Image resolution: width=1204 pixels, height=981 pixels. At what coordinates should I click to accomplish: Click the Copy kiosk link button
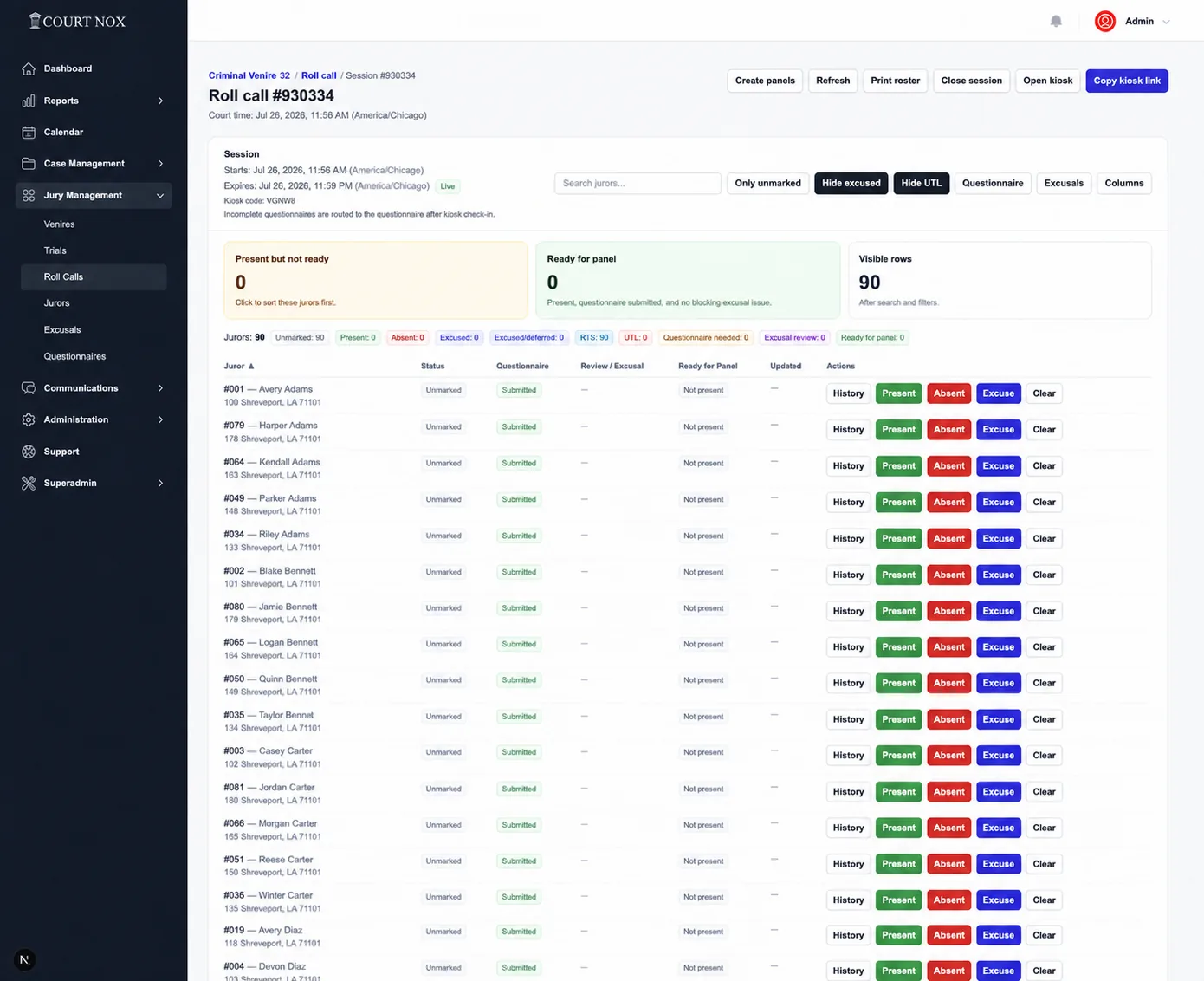(x=1126, y=81)
